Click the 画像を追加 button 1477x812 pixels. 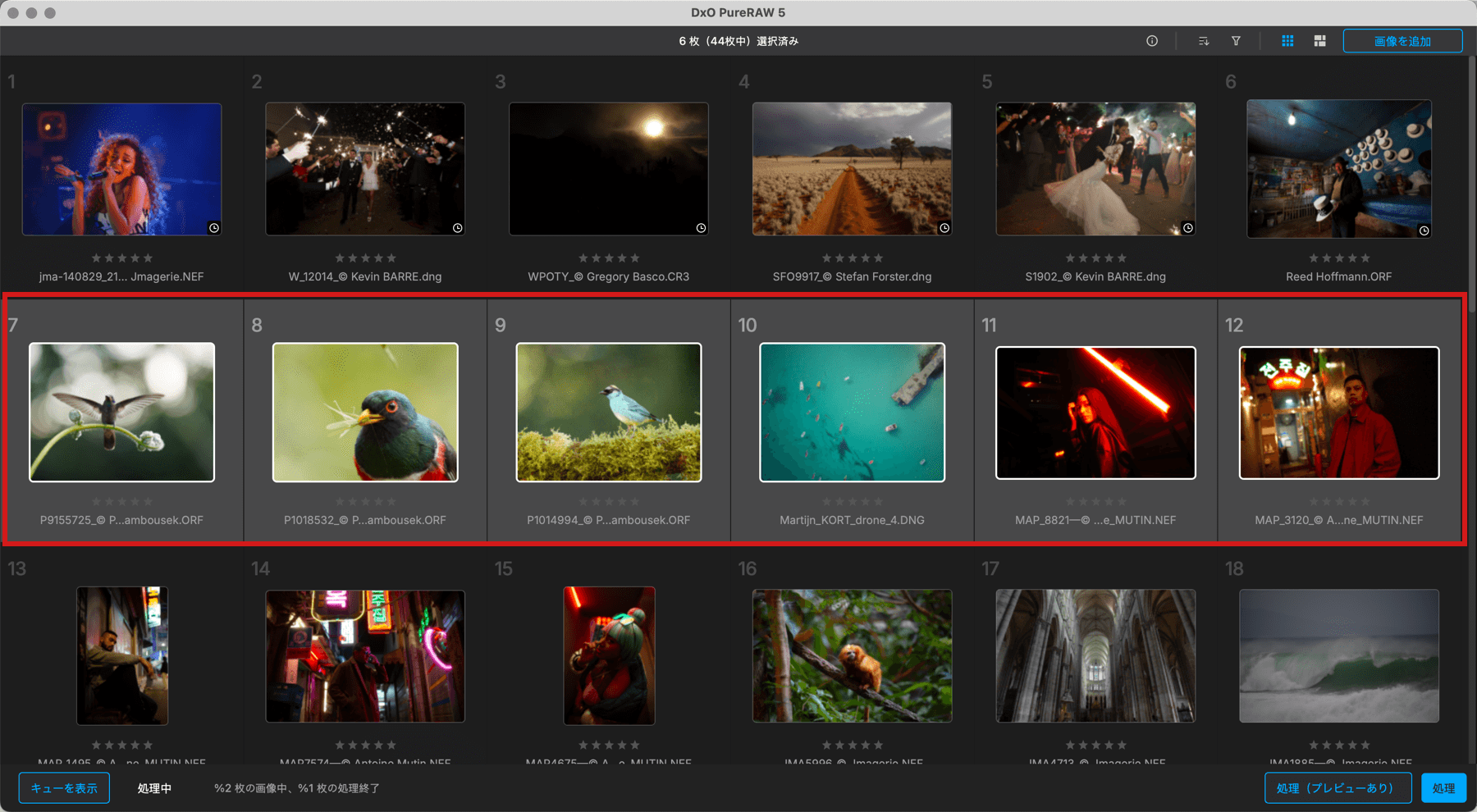[x=1402, y=41]
